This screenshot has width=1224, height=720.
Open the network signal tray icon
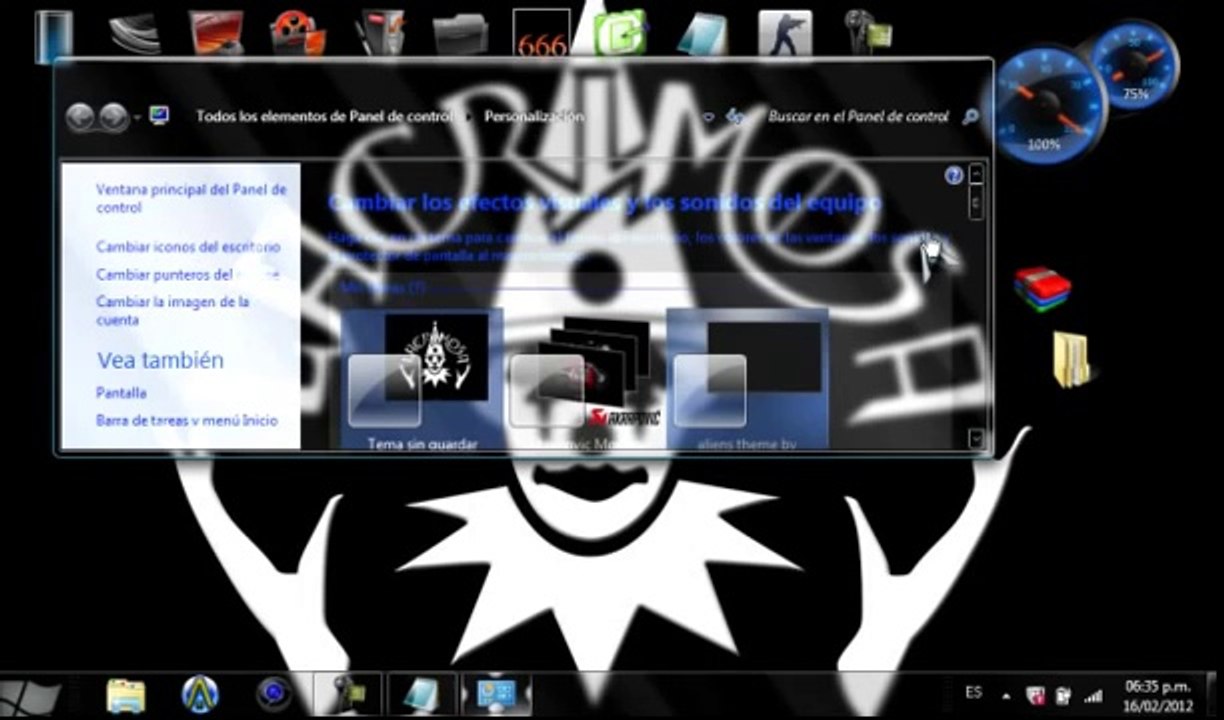(x=1093, y=696)
